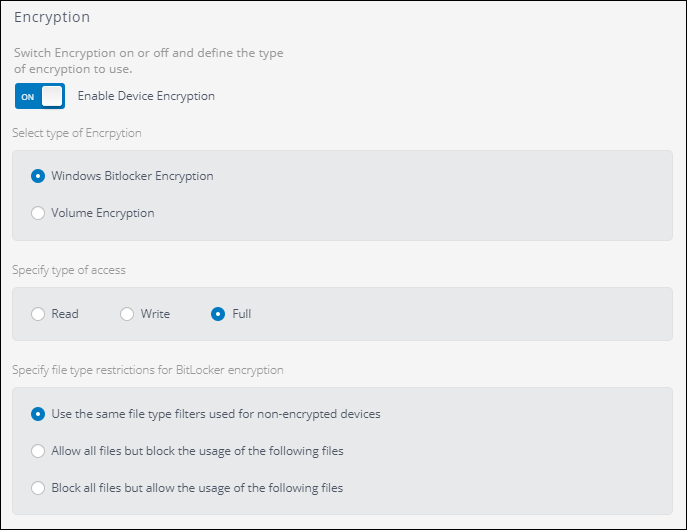Choose the Volume Encryption radio button
This screenshot has height=530, width=687.
[38, 213]
